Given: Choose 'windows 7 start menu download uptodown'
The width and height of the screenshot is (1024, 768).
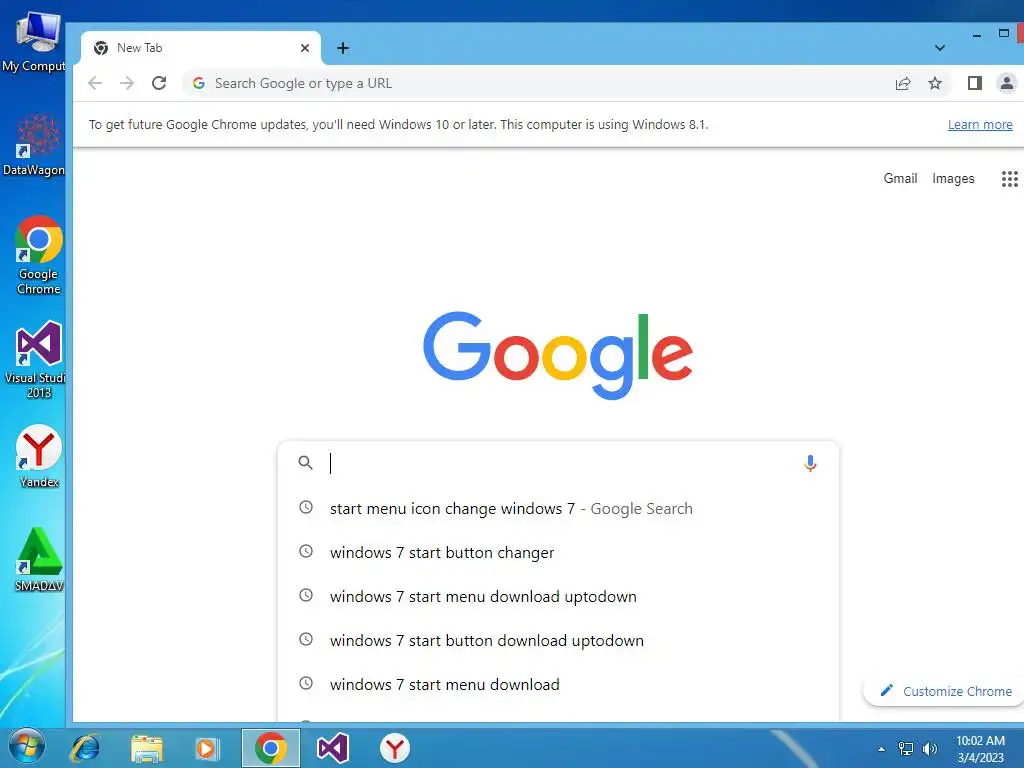Looking at the screenshot, I should pyautogui.click(x=558, y=596).
